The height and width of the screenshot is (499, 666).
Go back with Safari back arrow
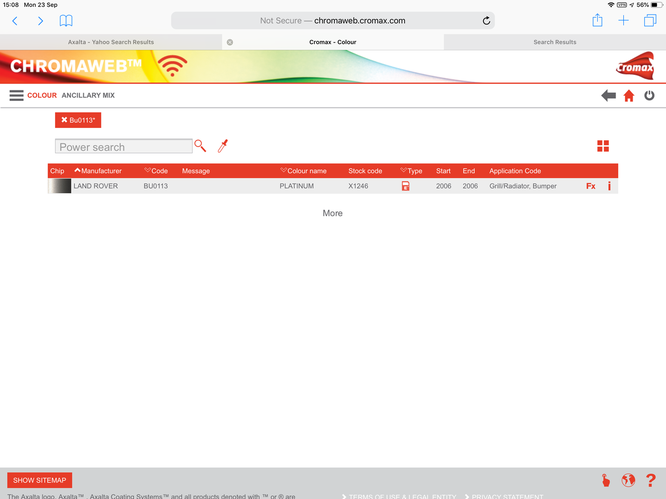click(x=15, y=21)
